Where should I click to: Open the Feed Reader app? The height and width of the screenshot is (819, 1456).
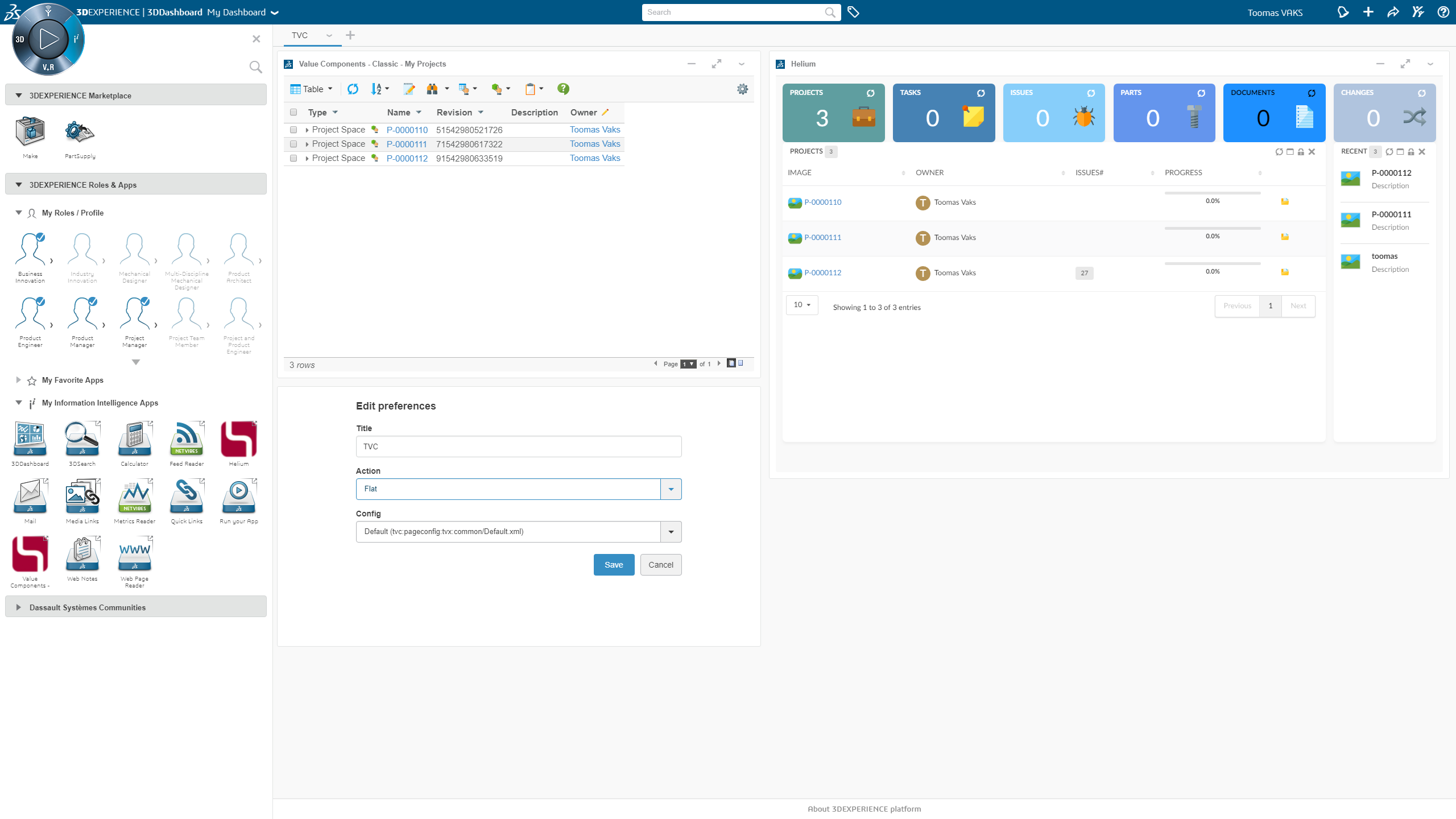[x=187, y=440]
